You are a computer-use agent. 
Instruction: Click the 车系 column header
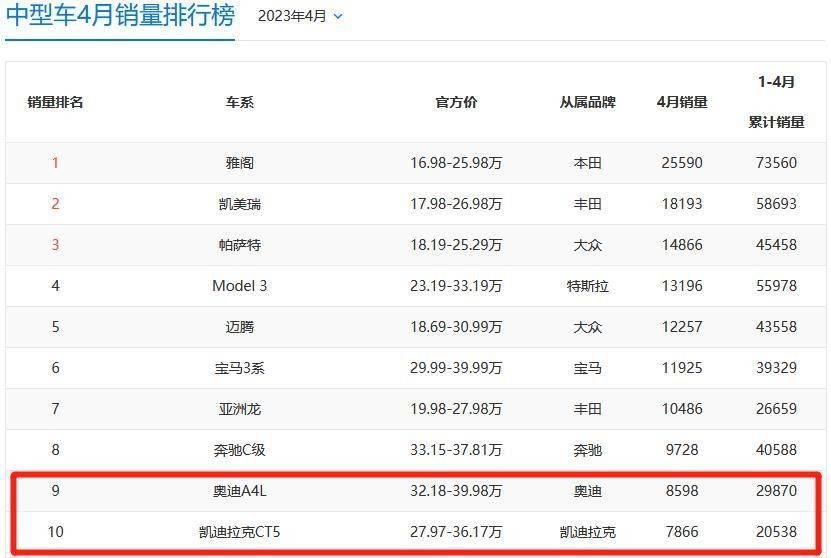240,102
